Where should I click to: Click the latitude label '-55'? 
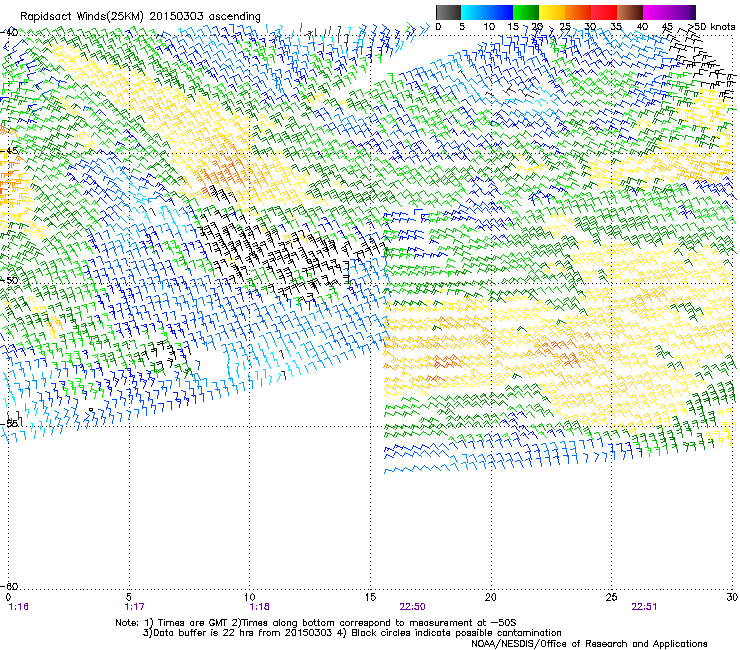[x=9, y=423]
